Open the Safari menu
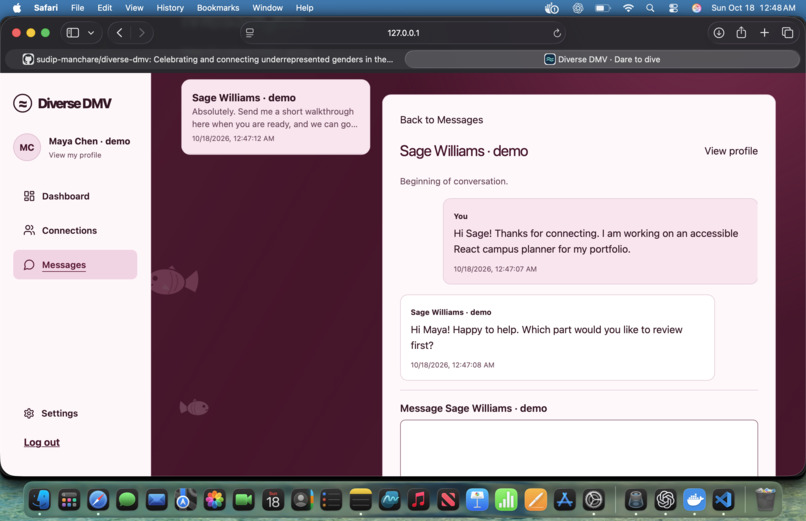The width and height of the screenshot is (806, 521). (46, 8)
